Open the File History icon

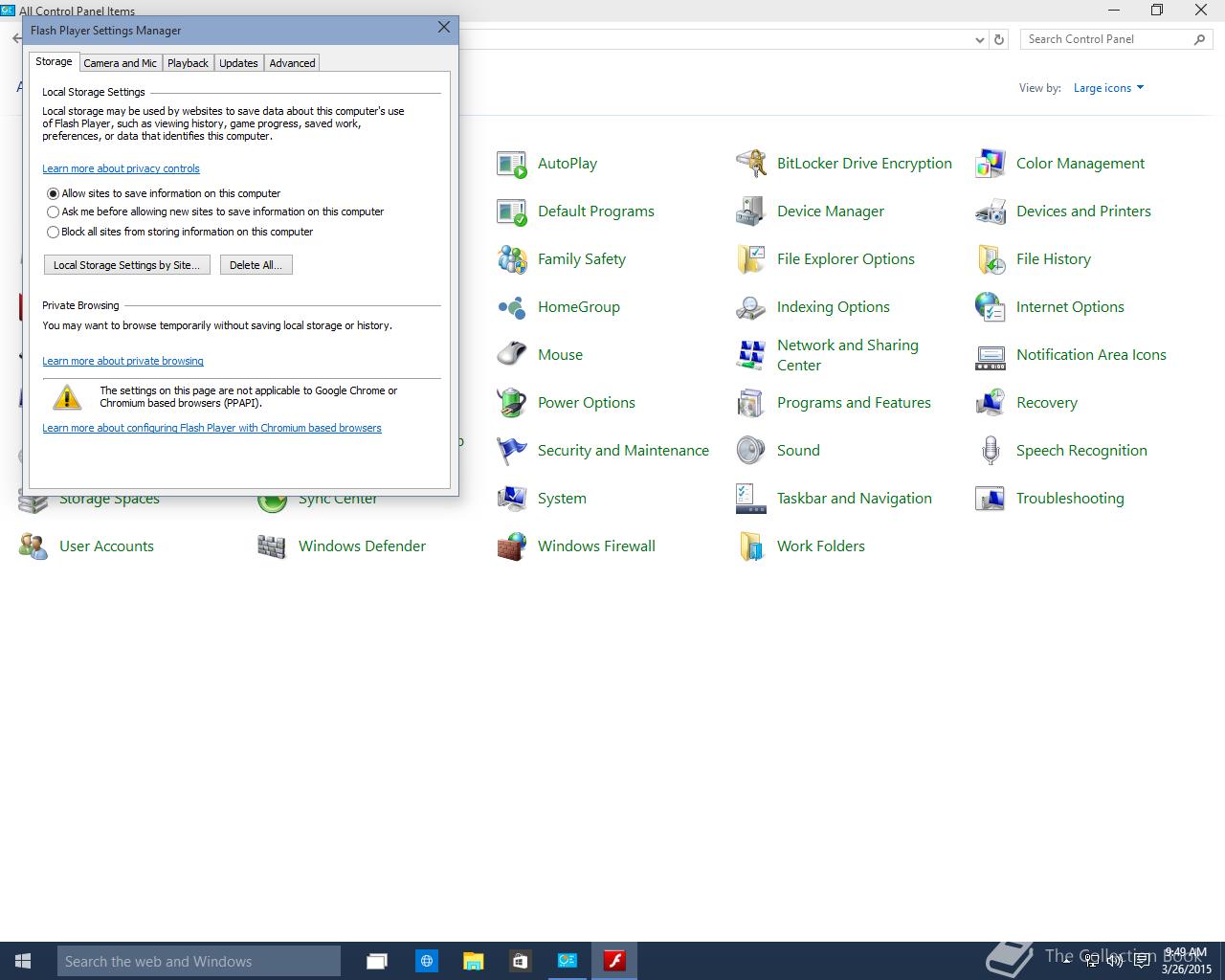pyautogui.click(x=991, y=259)
